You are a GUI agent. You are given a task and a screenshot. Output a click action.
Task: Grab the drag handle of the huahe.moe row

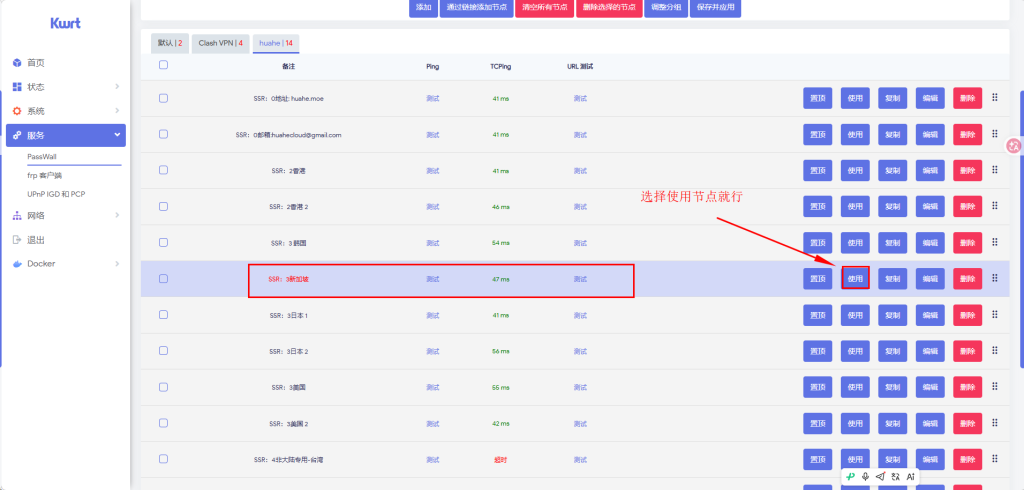click(x=995, y=97)
